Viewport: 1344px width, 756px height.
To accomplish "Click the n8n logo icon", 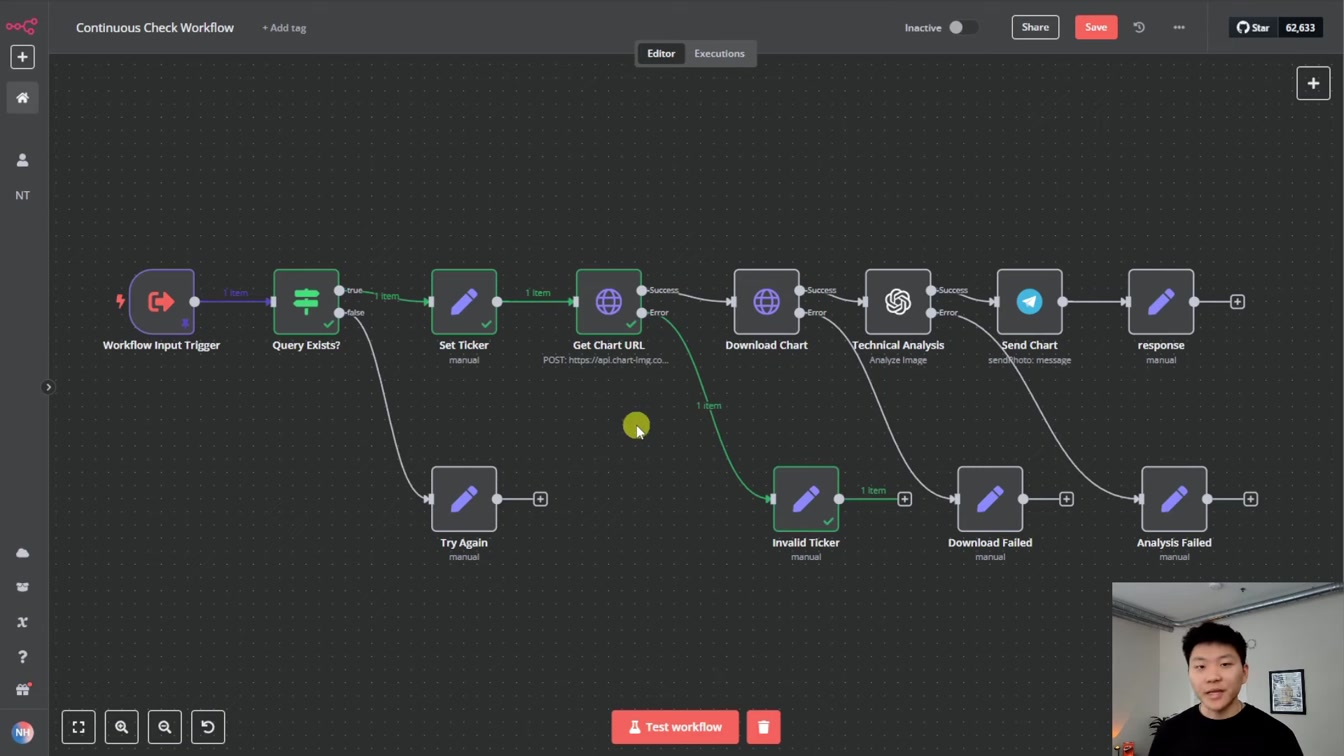I will (22, 26).
